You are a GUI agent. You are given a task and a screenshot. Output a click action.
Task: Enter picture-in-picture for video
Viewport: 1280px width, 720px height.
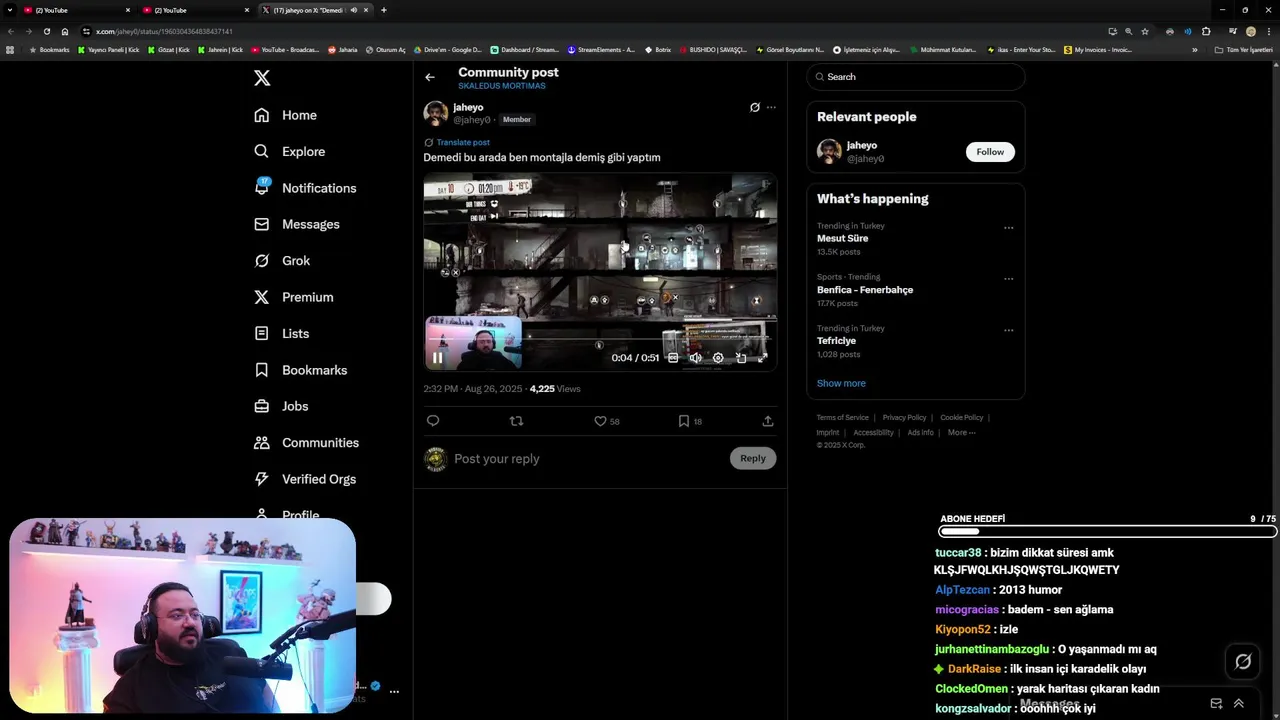(x=741, y=357)
